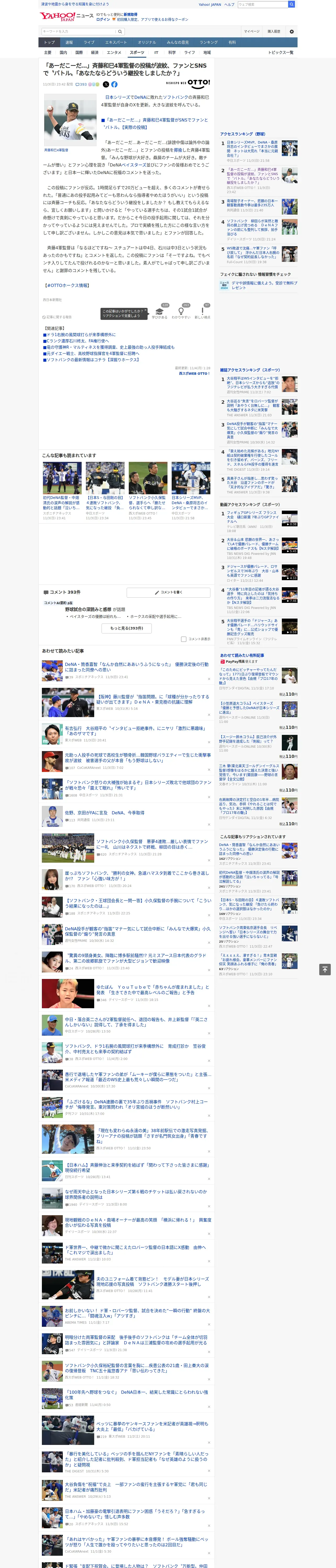Viewport: 336px width, 1568px height.
Task: Open related link Cランク濃厚石川柊太
Action: pyautogui.click(x=76, y=341)
